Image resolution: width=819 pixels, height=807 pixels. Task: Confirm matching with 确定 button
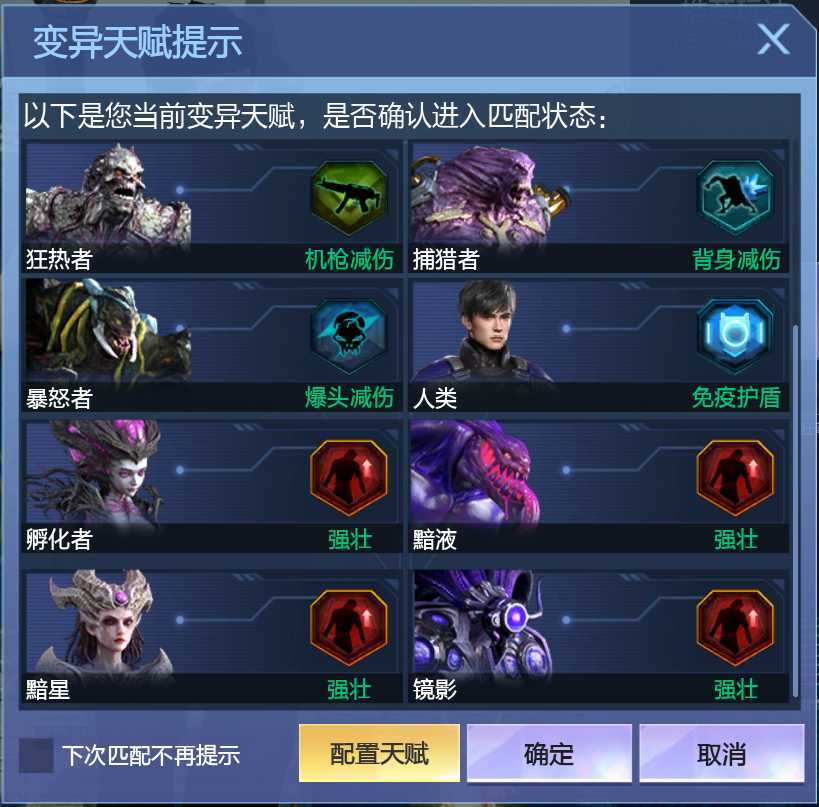point(549,753)
